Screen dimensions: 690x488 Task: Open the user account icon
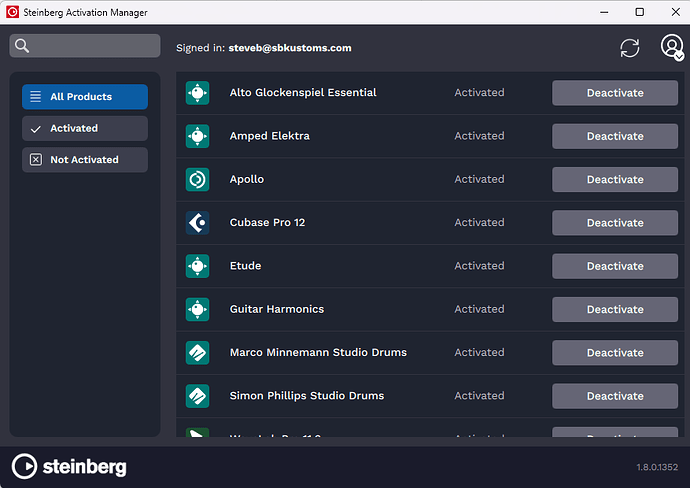(672, 47)
